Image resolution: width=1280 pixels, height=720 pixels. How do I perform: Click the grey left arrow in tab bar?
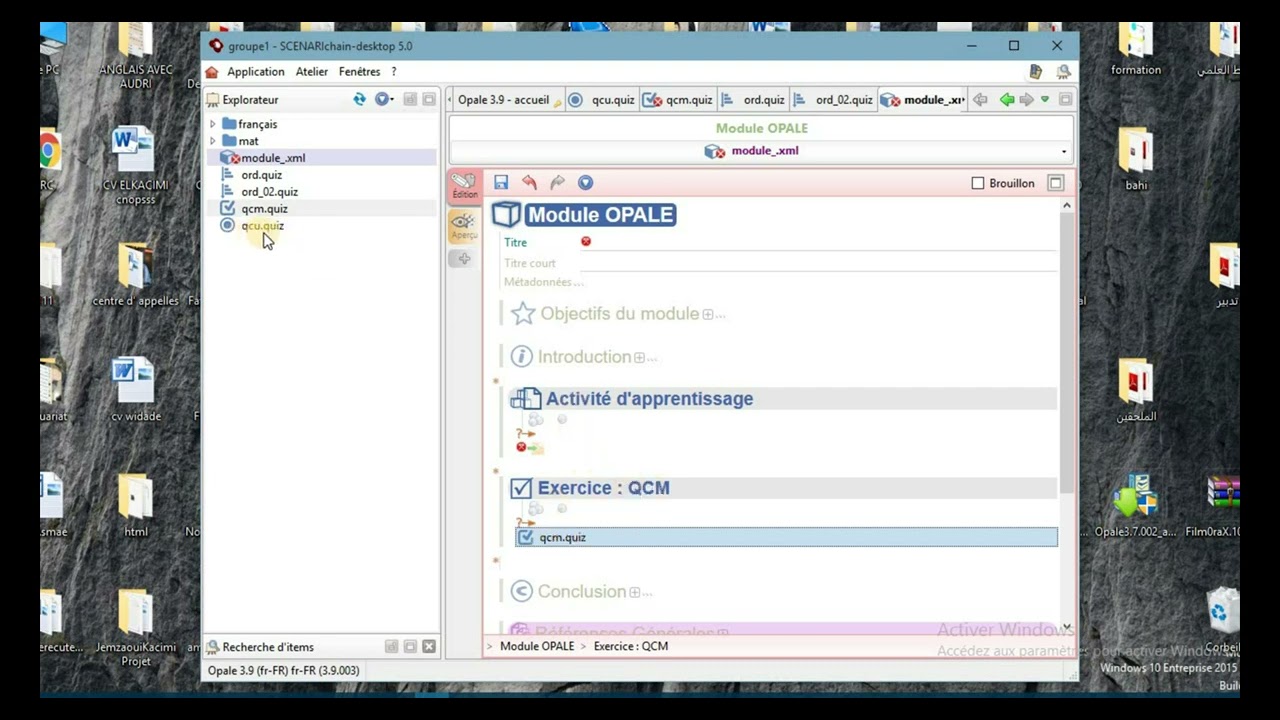[x=980, y=99]
